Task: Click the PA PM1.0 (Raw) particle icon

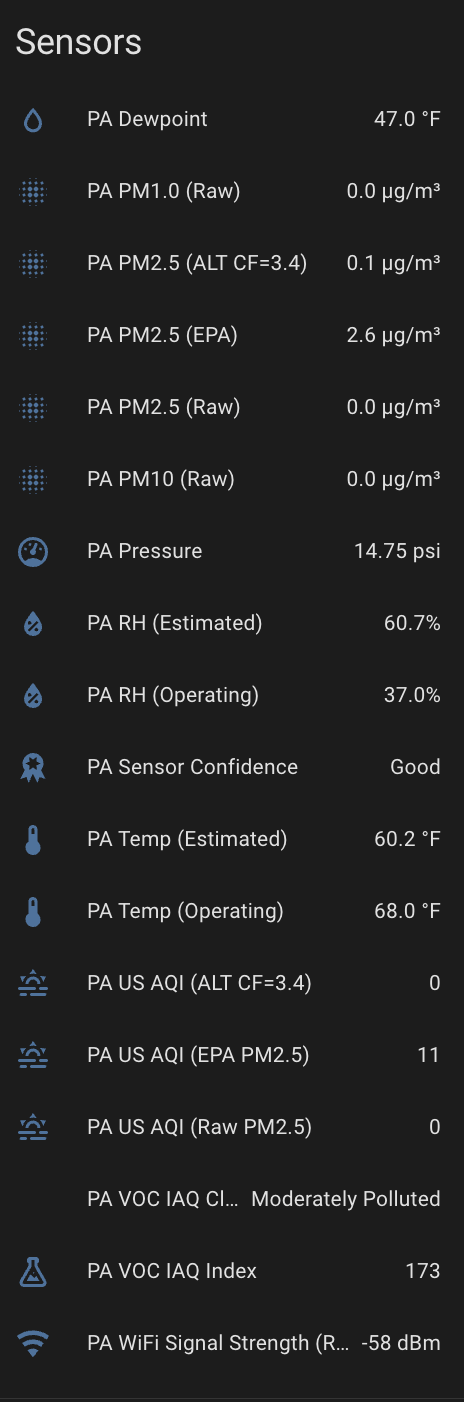Action: point(33,192)
